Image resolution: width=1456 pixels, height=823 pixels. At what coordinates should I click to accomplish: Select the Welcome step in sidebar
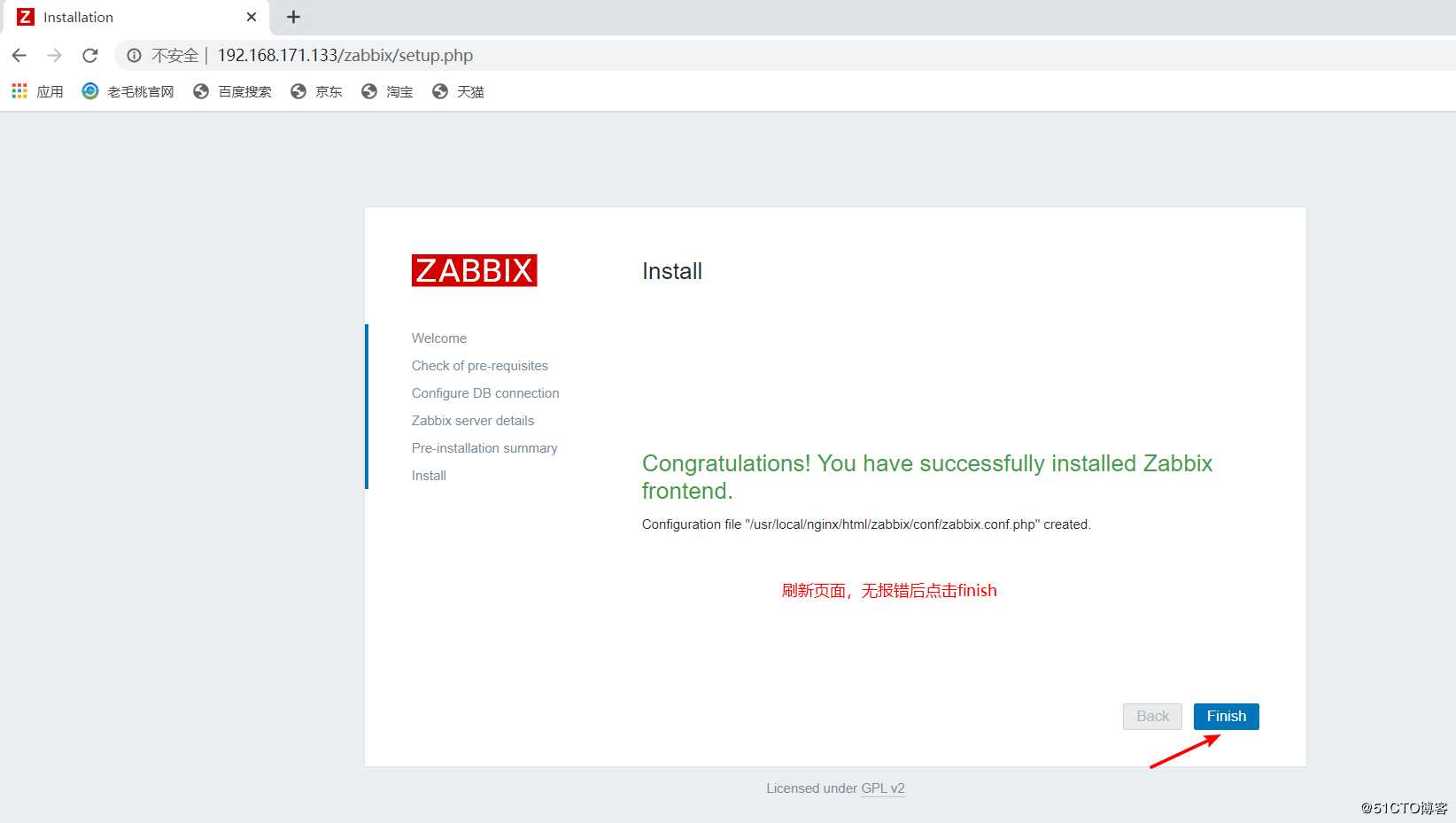(439, 338)
